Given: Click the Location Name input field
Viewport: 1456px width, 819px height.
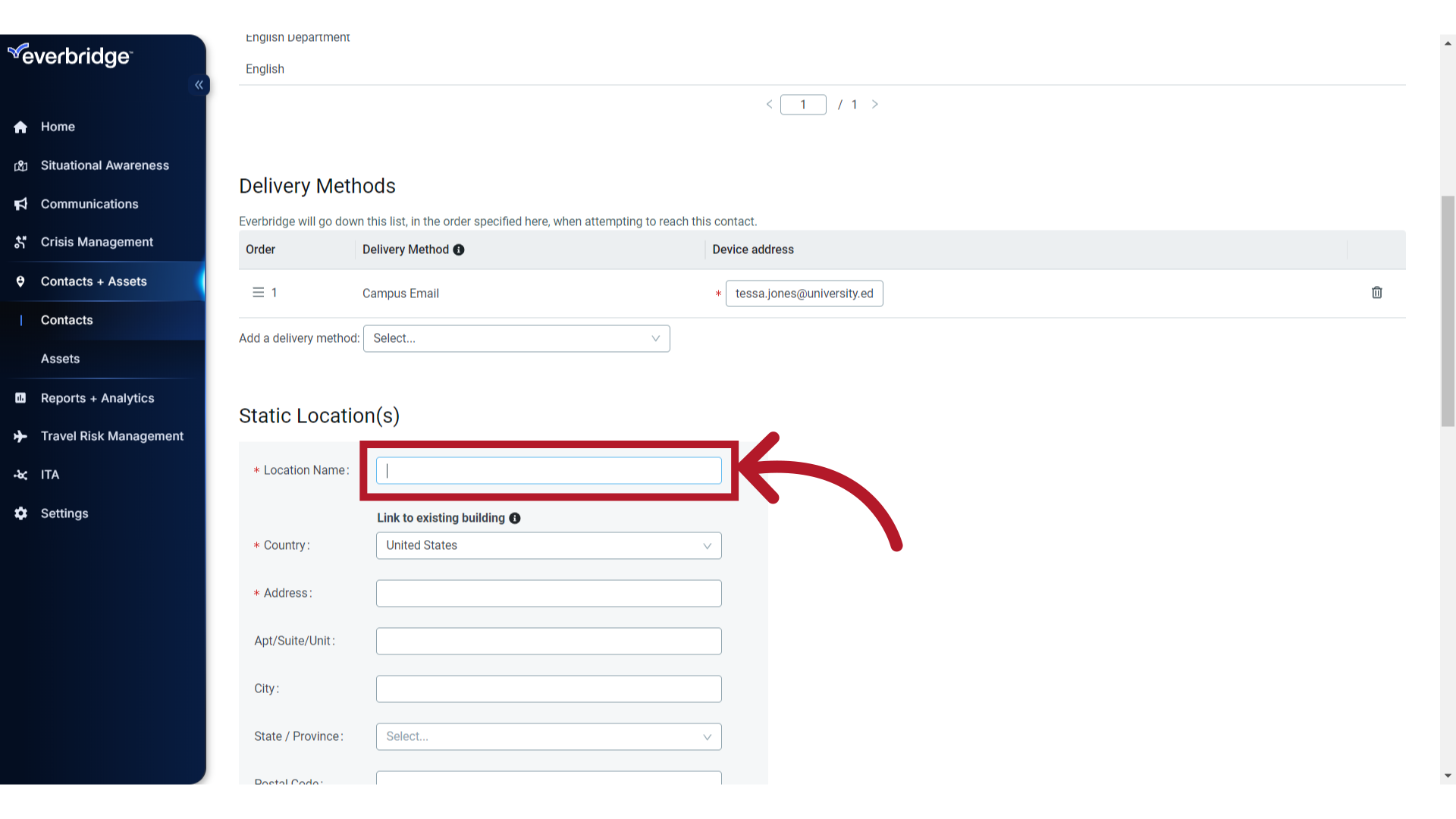Looking at the screenshot, I should (x=549, y=470).
